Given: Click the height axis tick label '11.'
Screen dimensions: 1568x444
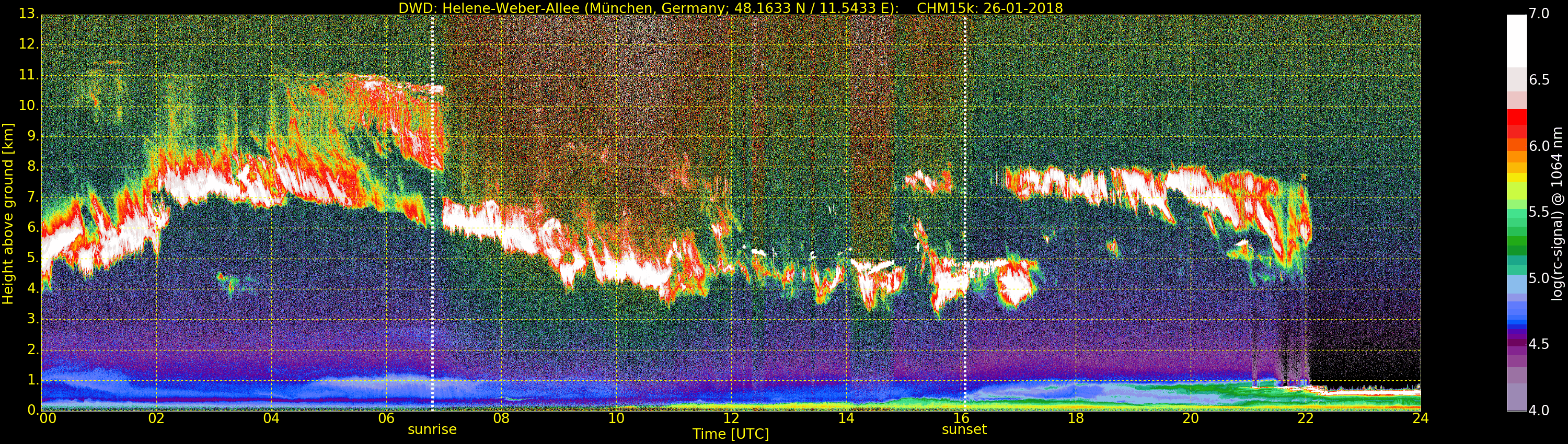Looking at the screenshot, I should [x=29, y=75].
